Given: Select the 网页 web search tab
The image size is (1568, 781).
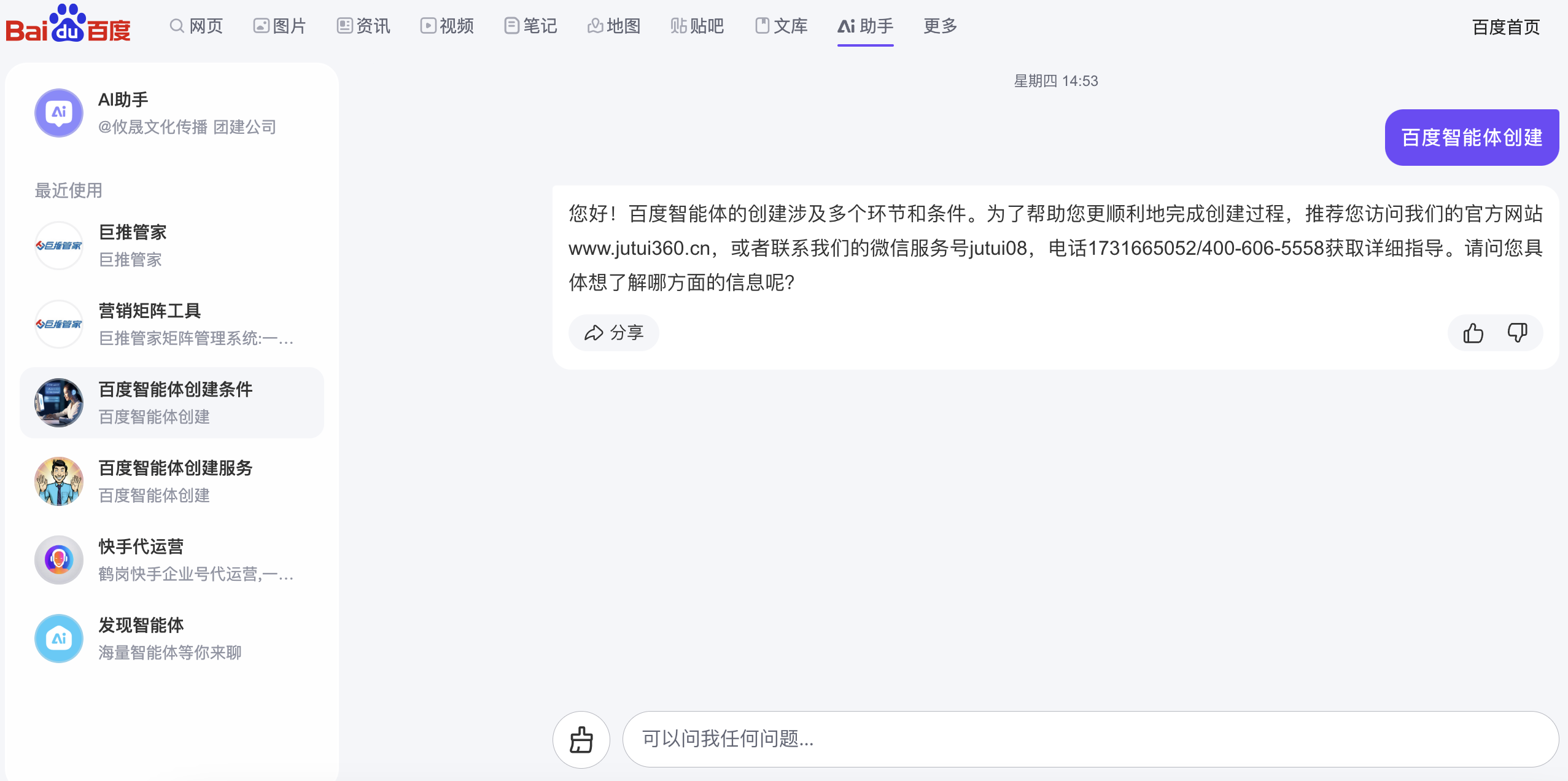Looking at the screenshot, I should point(196,26).
